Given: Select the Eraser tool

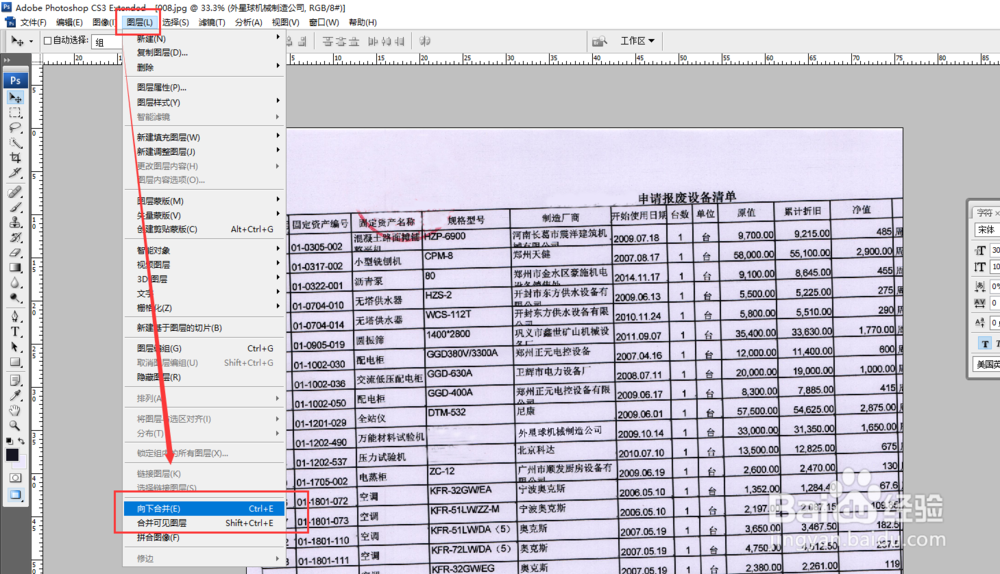Looking at the screenshot, I should click(x=15, y=253).
